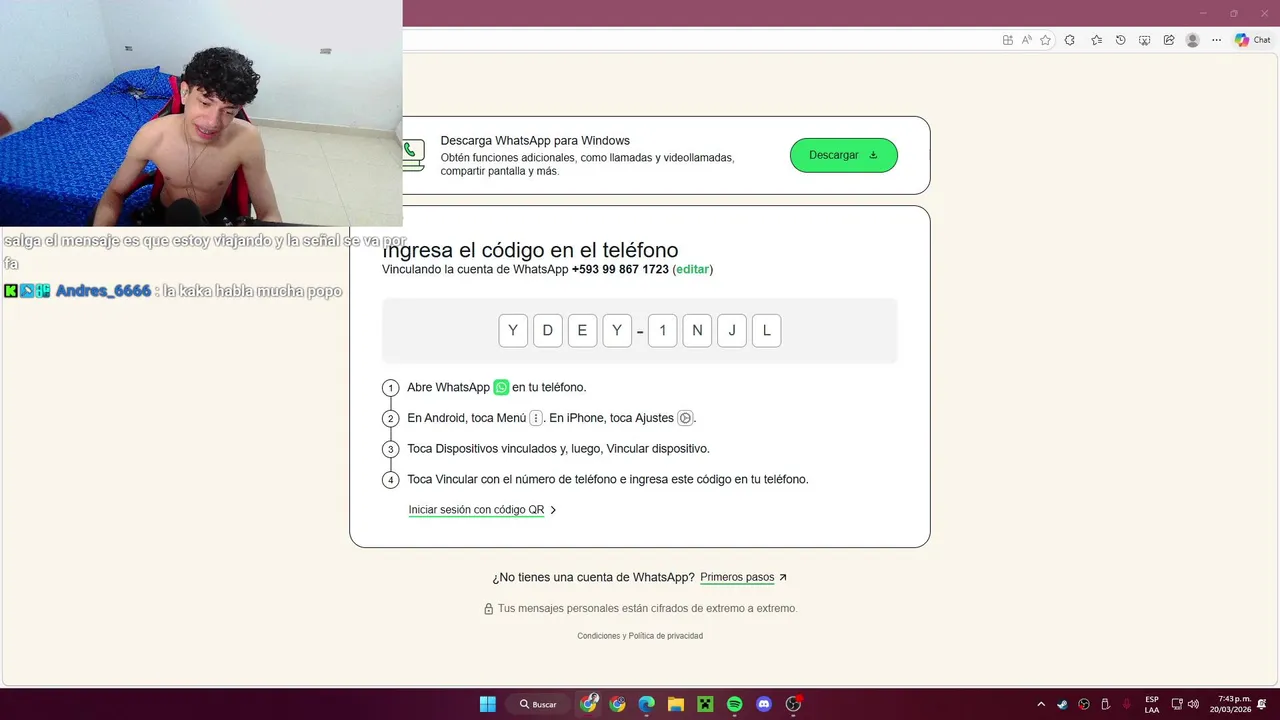
Task: Select code box containing letter L
Action: (766, 330)
